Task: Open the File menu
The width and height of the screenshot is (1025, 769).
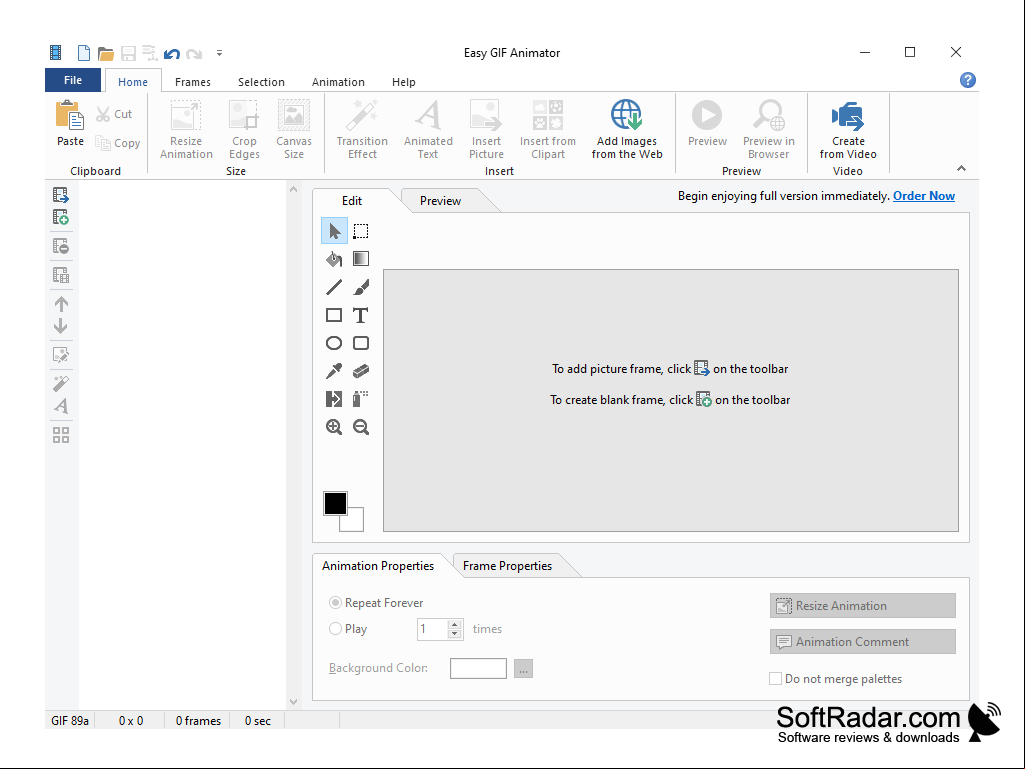Action: click(x=73, y=80)
